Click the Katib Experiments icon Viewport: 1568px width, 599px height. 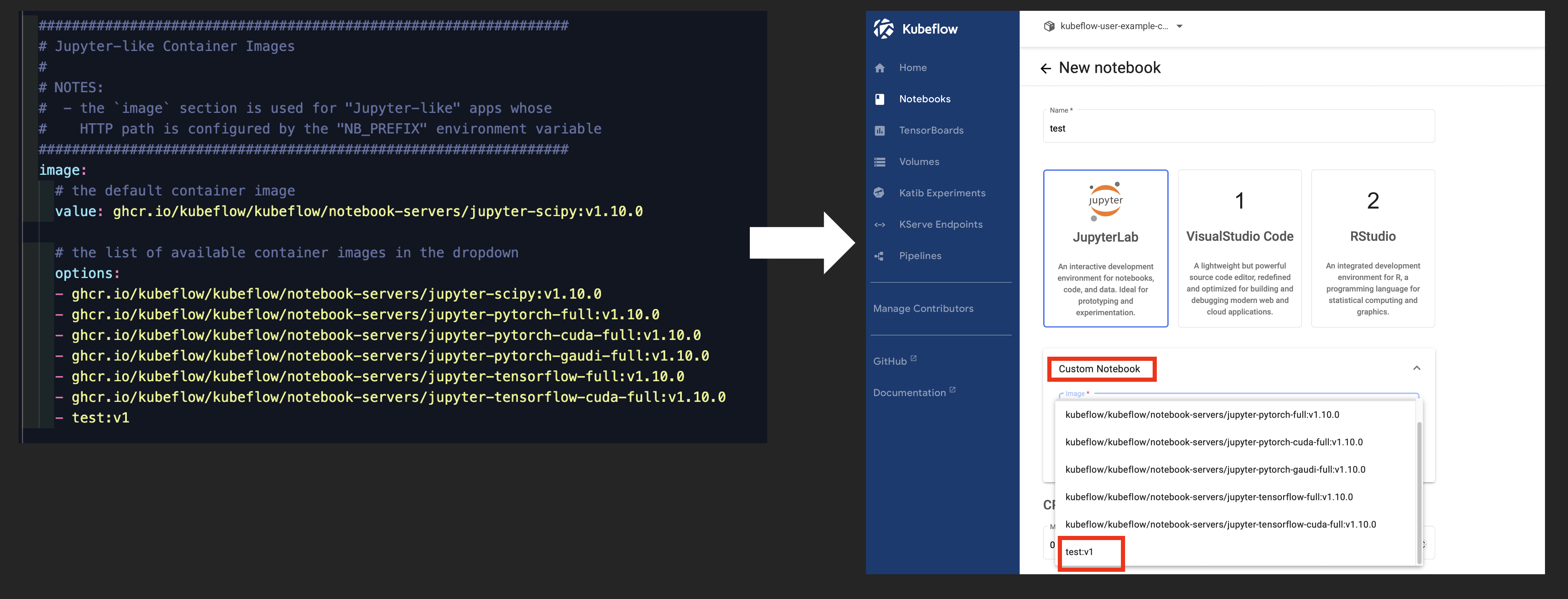(879, 193)
